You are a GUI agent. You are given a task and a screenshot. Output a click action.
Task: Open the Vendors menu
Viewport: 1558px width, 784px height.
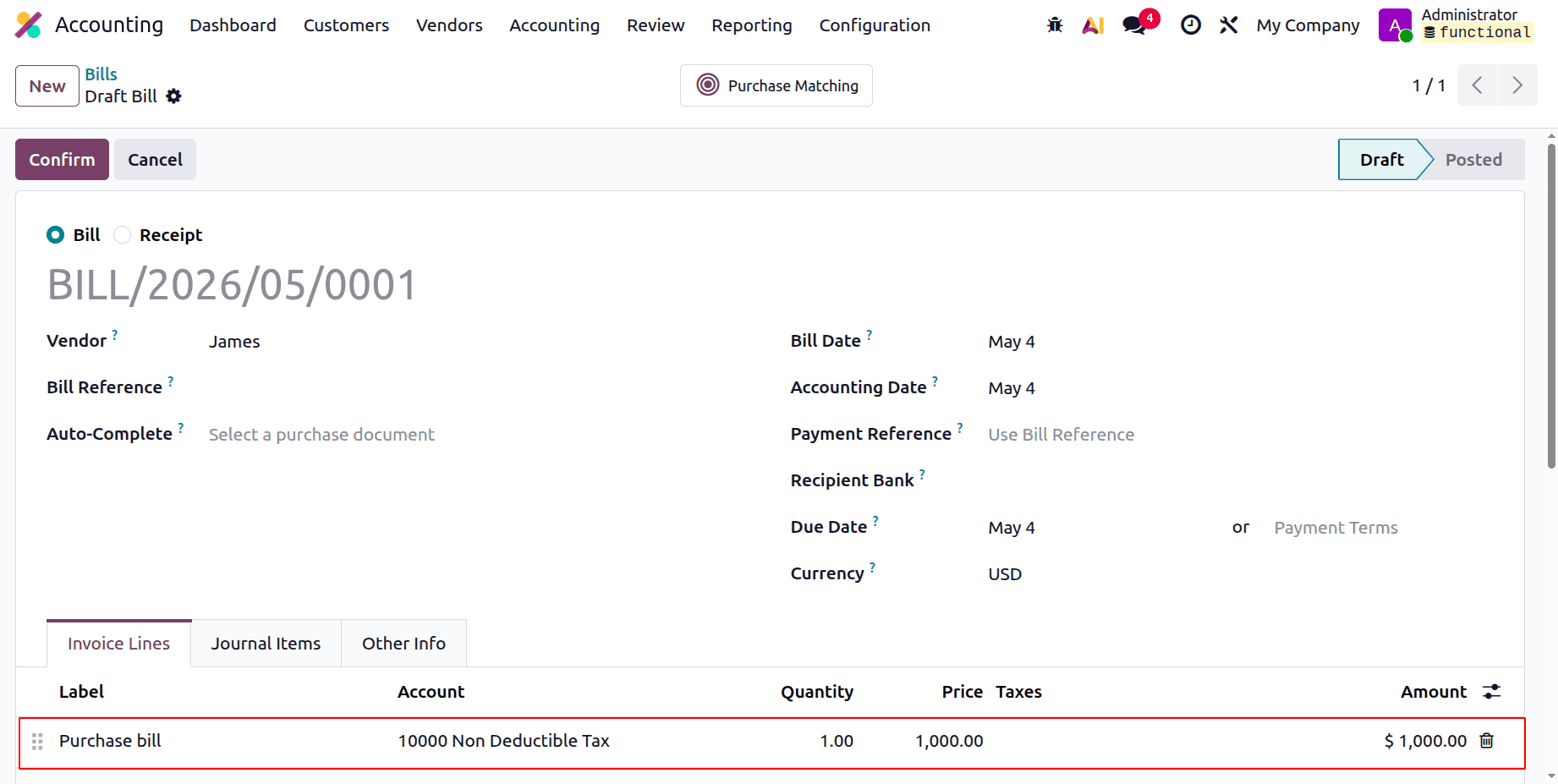pyautogui.click(x=449, y=25)
